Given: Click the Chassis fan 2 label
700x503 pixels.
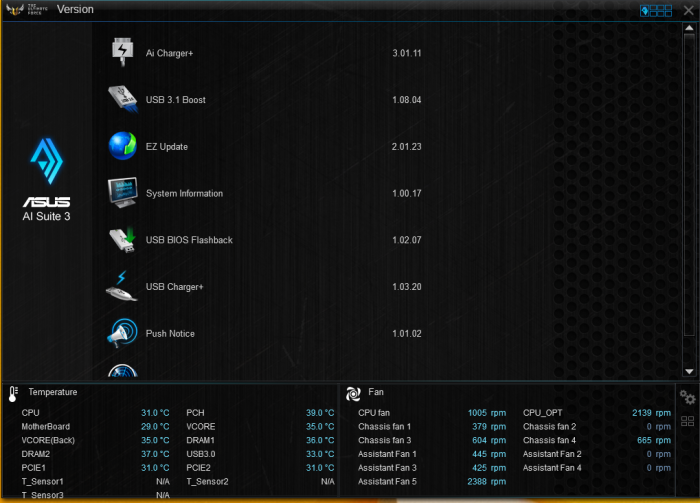Looking at the screenshot, I should click(x=549, y=427).
